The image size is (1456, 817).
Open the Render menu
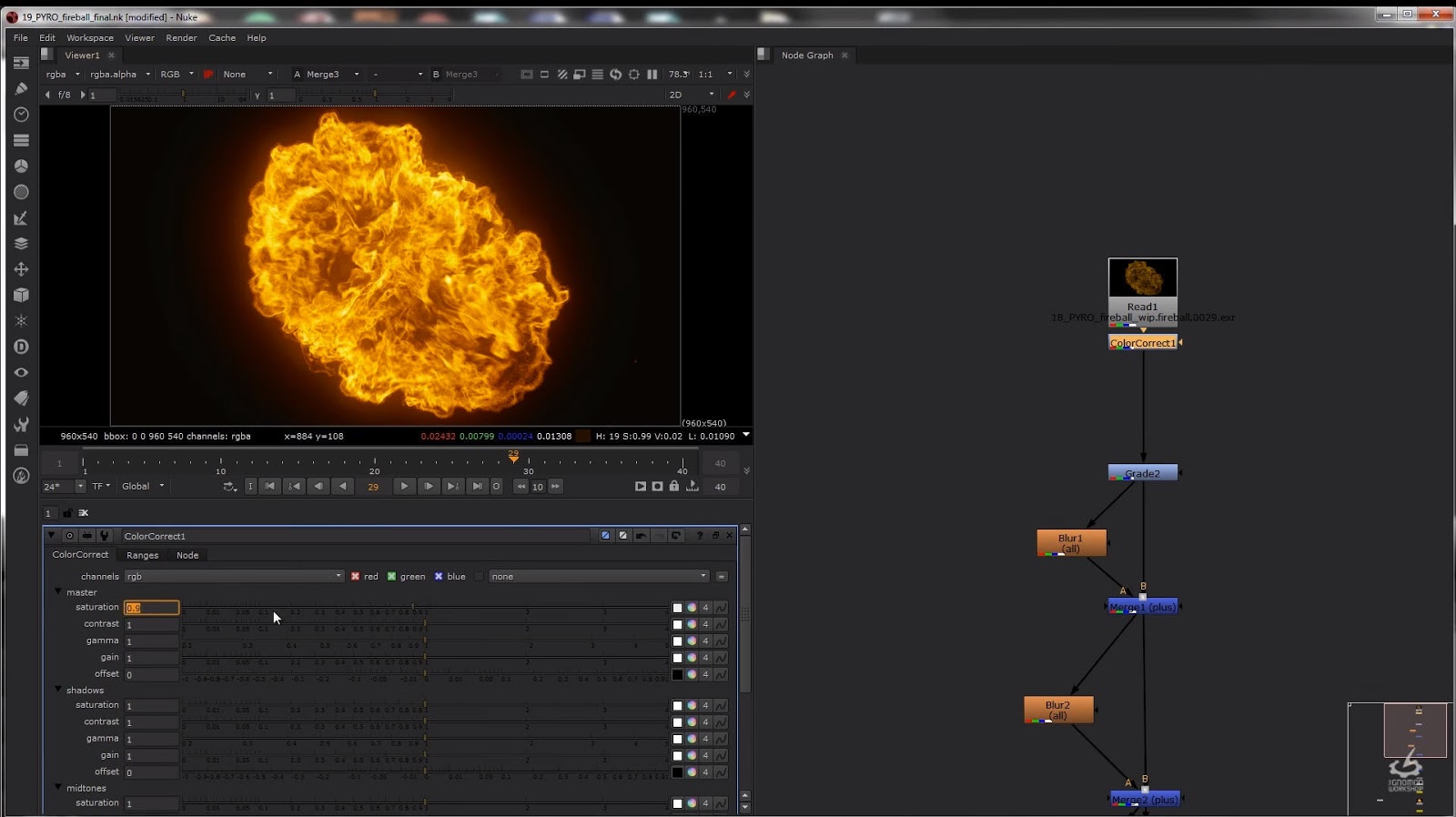coord(181,38)
